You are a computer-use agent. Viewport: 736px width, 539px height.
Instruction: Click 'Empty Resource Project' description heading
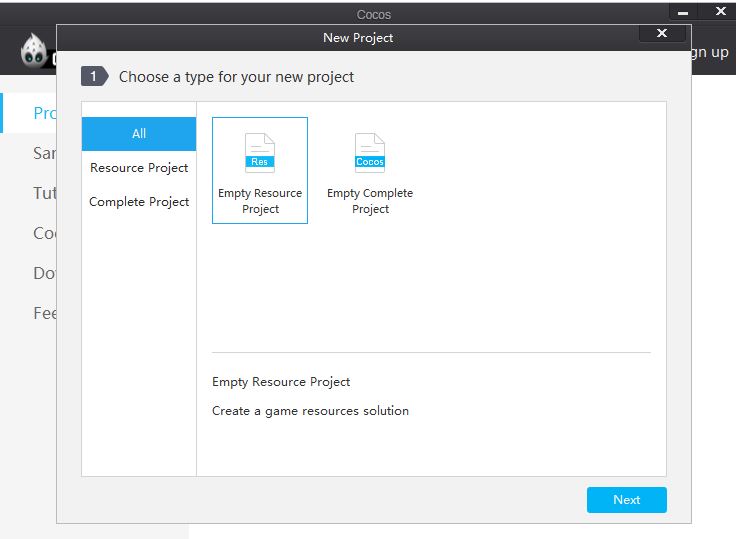[281, 382]
